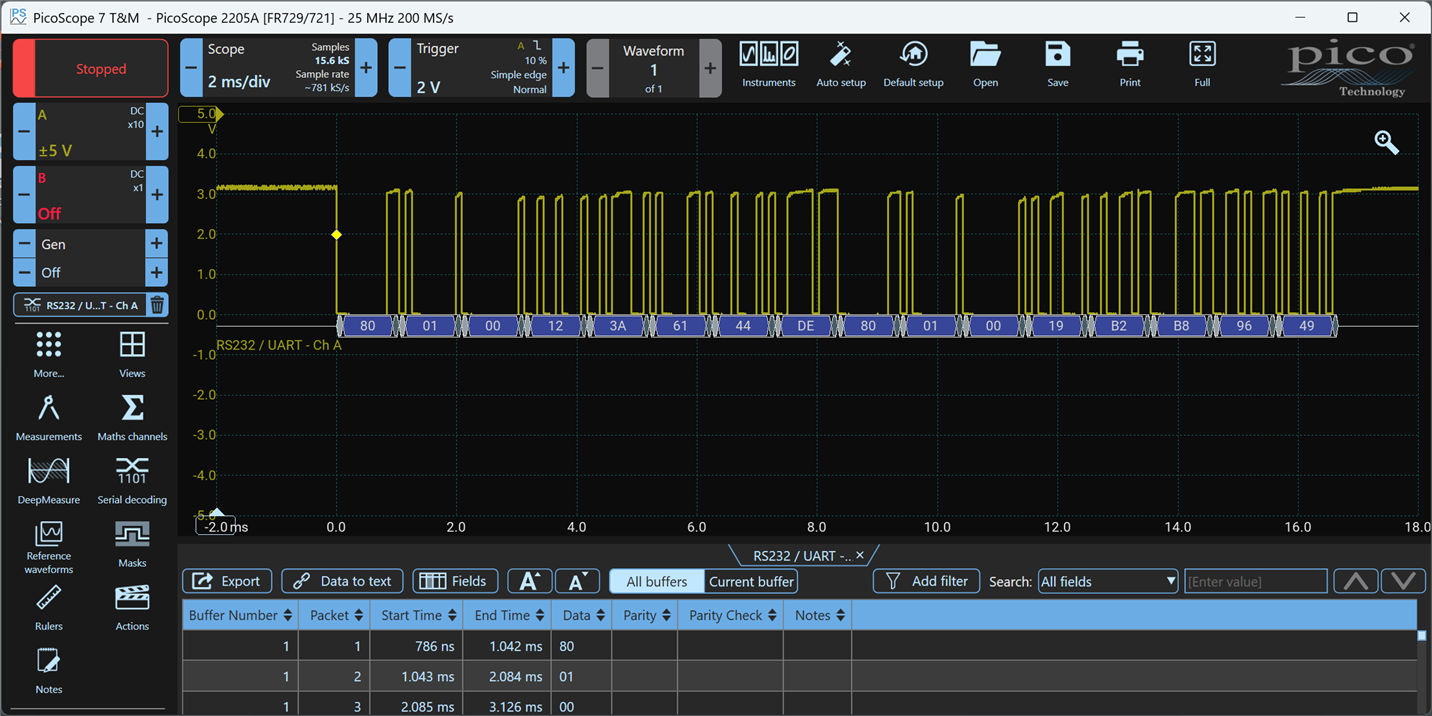The image size is (1432, 716).
Task: Open Channel A ±5 V settings
Action: point(90,132)
